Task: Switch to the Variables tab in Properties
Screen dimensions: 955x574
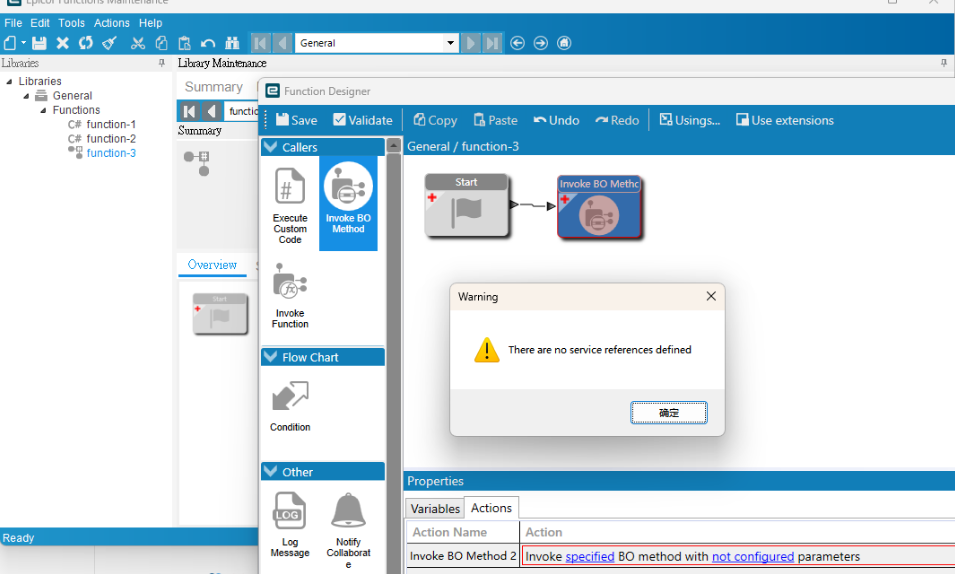Action: [435, 508]
